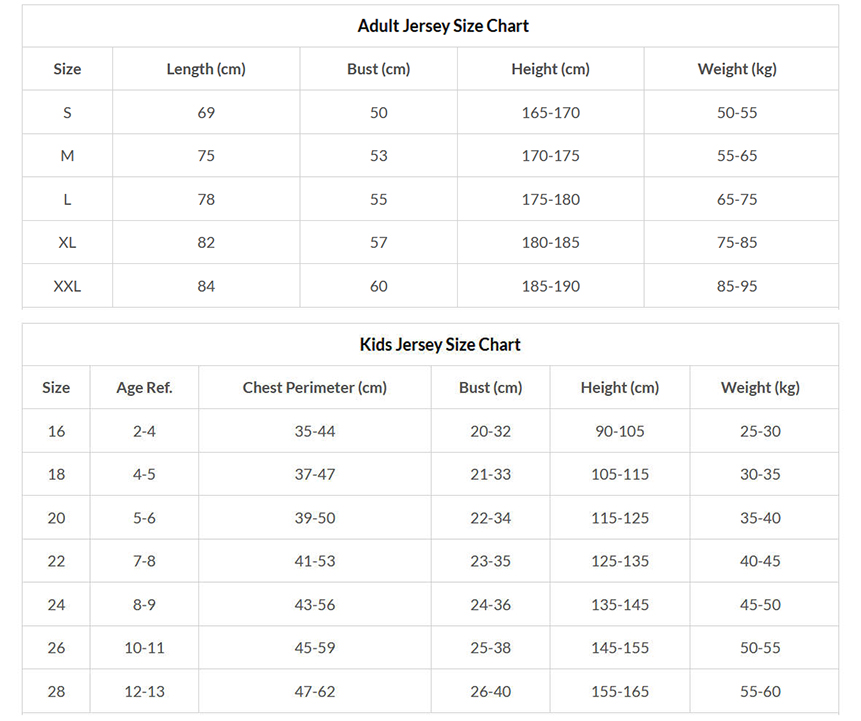Click the 10-11 age reference cell
This screenshot has height=721, width=861.
point(144,648)
